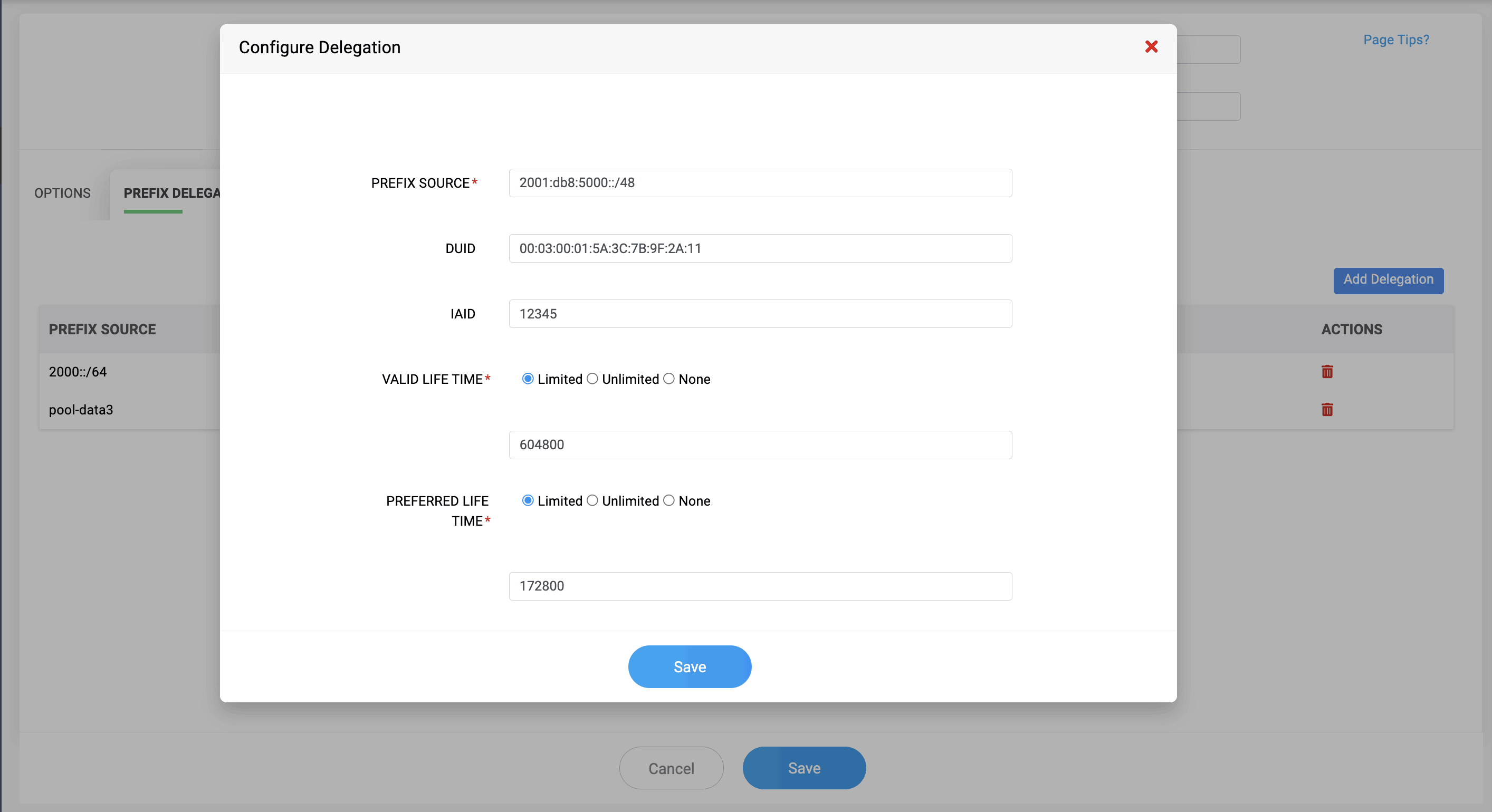Select None for valid life time
1492x812 pixels.
click(669, 379)
